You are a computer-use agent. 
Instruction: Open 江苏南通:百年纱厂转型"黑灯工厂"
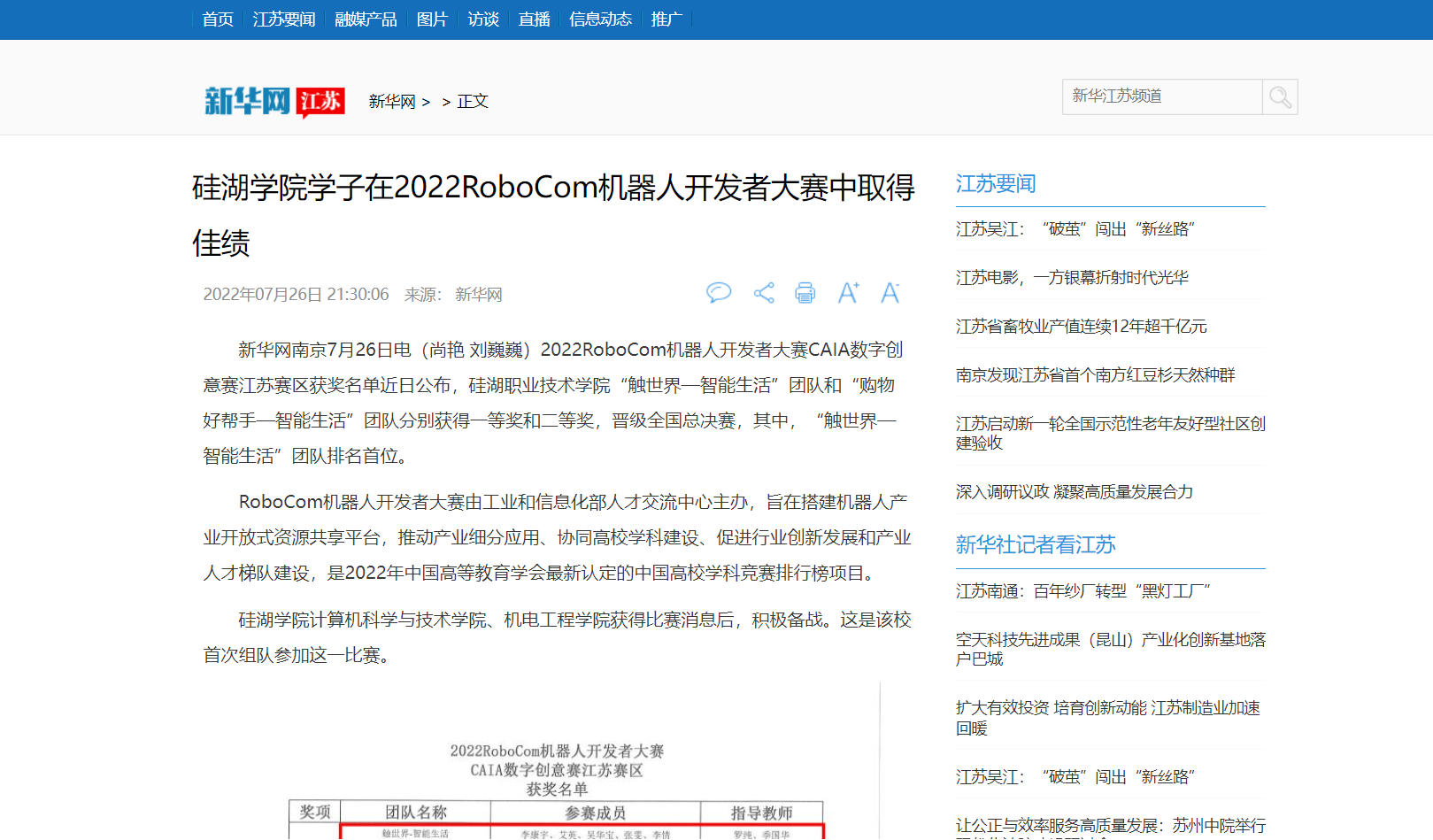(1082, 591)
